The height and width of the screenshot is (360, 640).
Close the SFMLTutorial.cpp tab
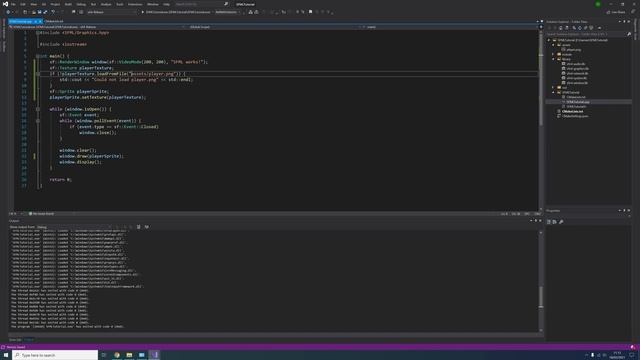40,21
